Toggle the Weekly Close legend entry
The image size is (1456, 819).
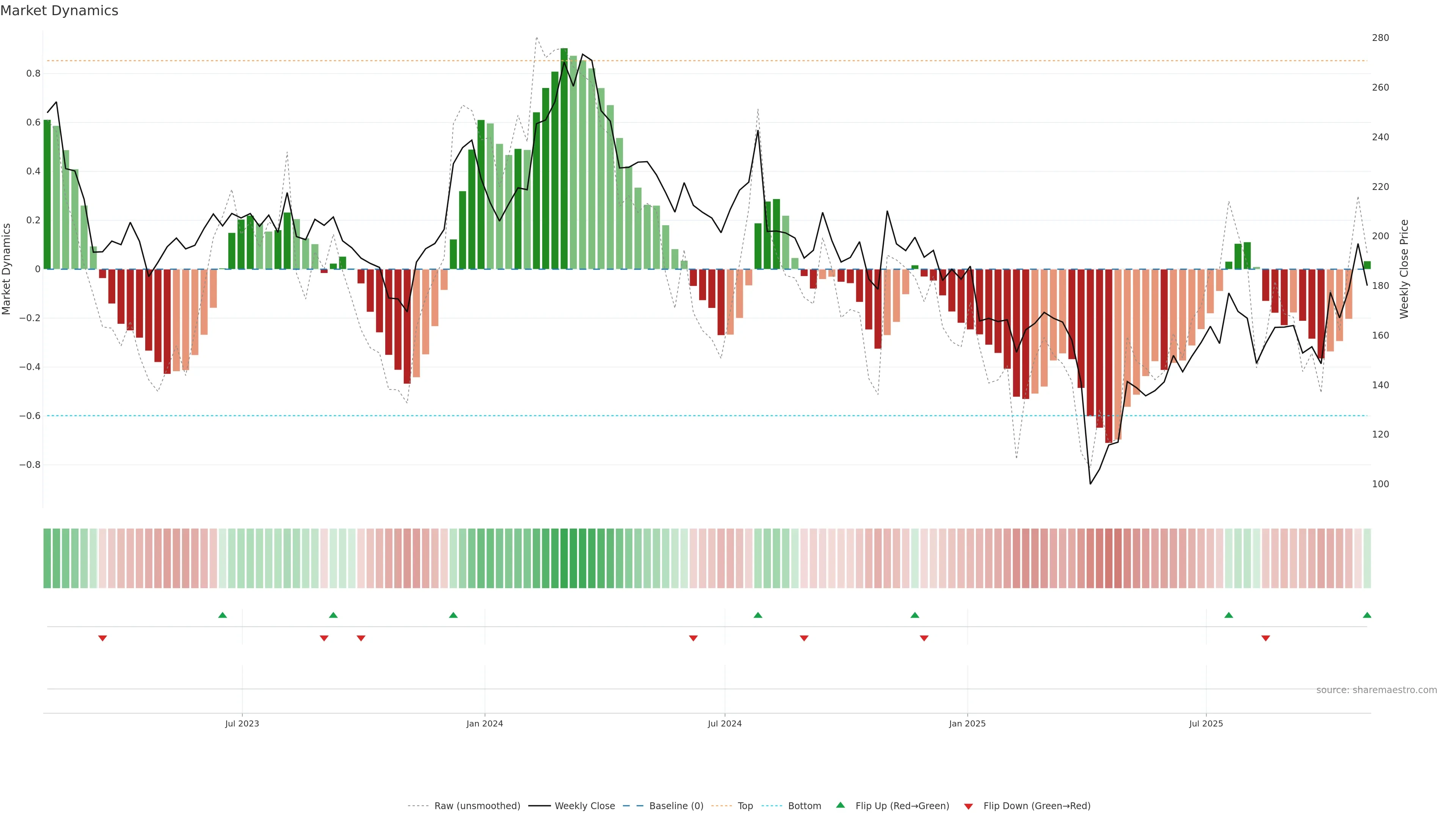point(584,806)
